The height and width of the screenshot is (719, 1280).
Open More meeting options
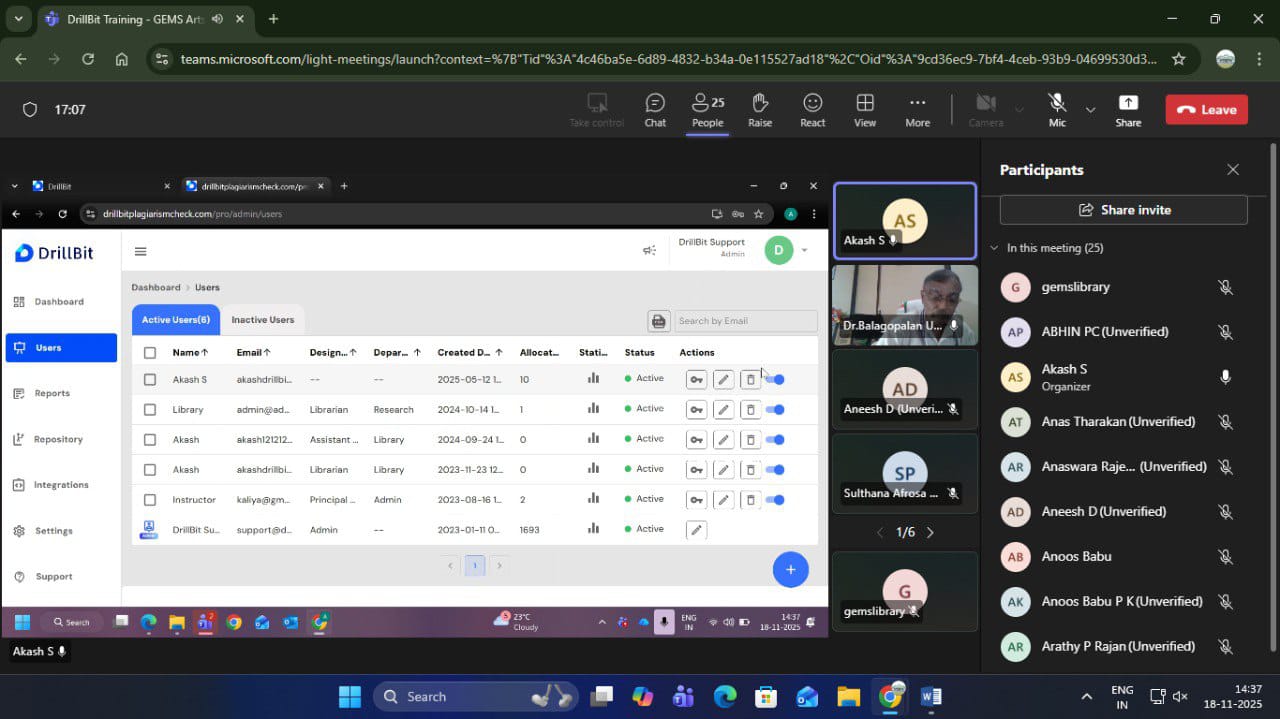click(917, 109)
